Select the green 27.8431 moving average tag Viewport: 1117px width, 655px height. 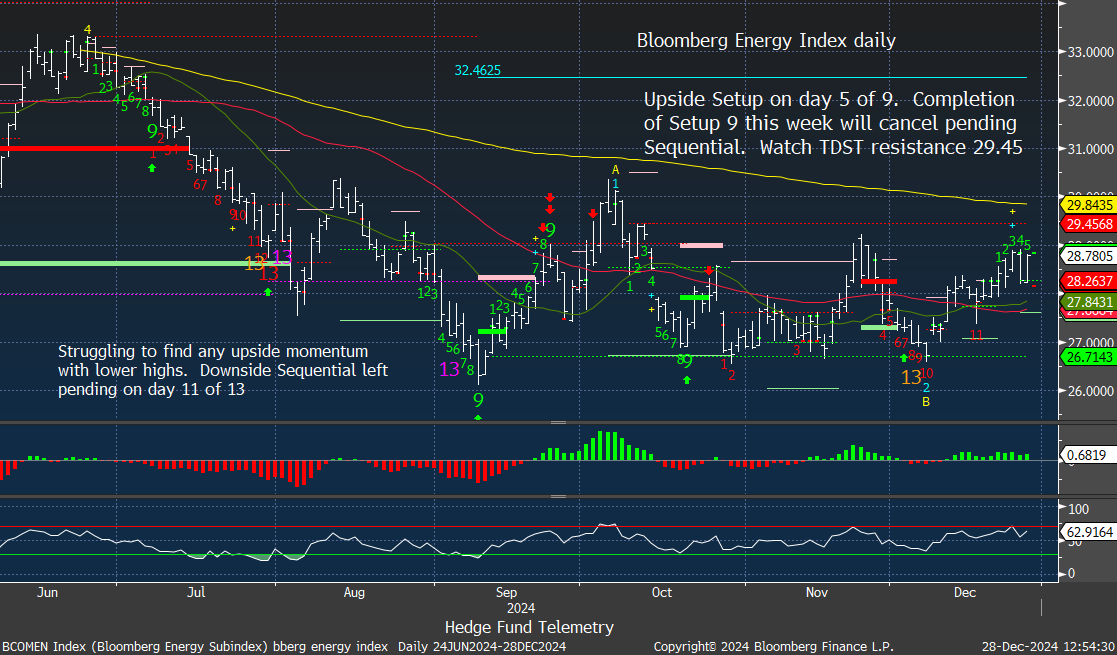(1089, 301)
